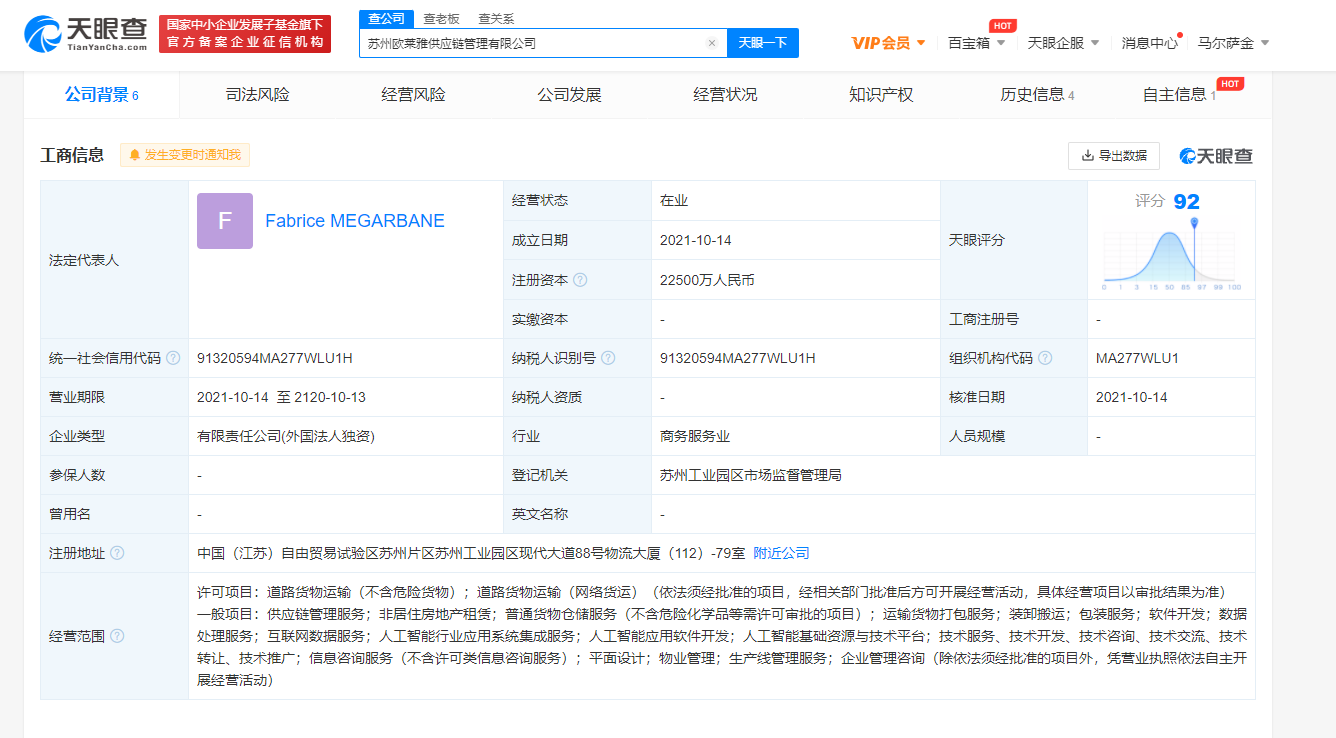Click the 导出数据 export button
This screenshot has width=1336, height=738.
point(1114,156)
